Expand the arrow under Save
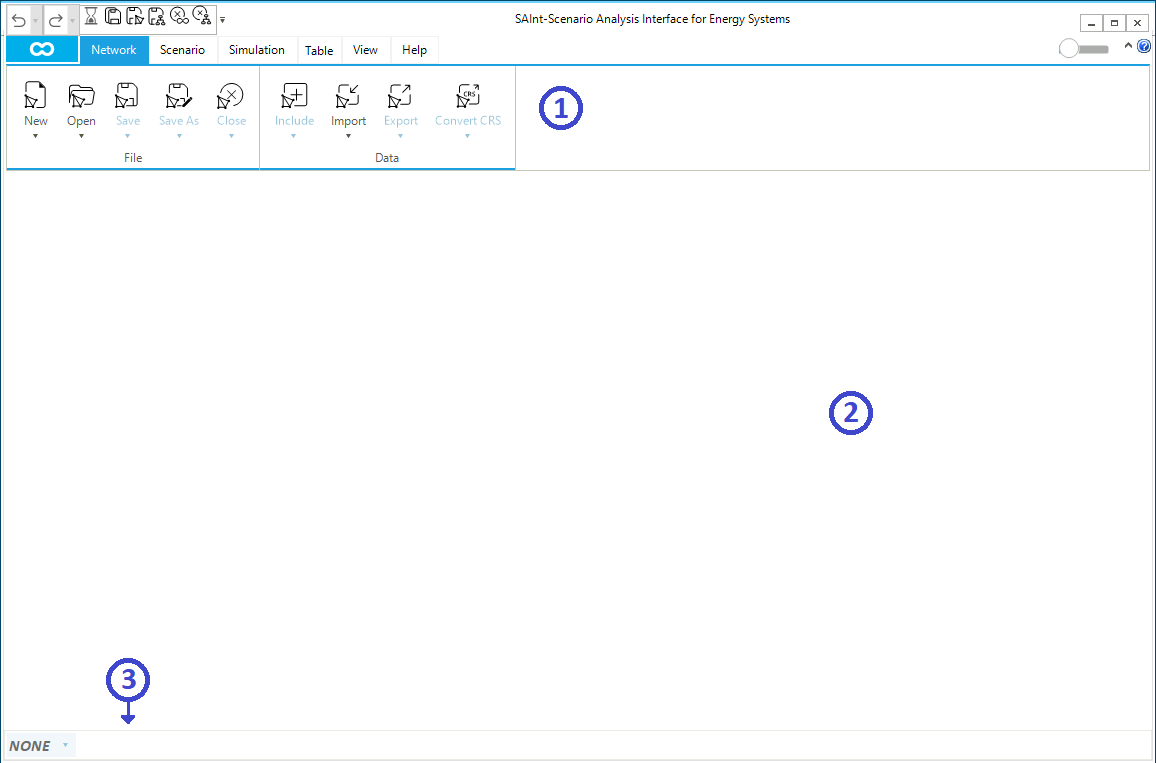Screen dimensions: 1156x763 tap(128, 136)
